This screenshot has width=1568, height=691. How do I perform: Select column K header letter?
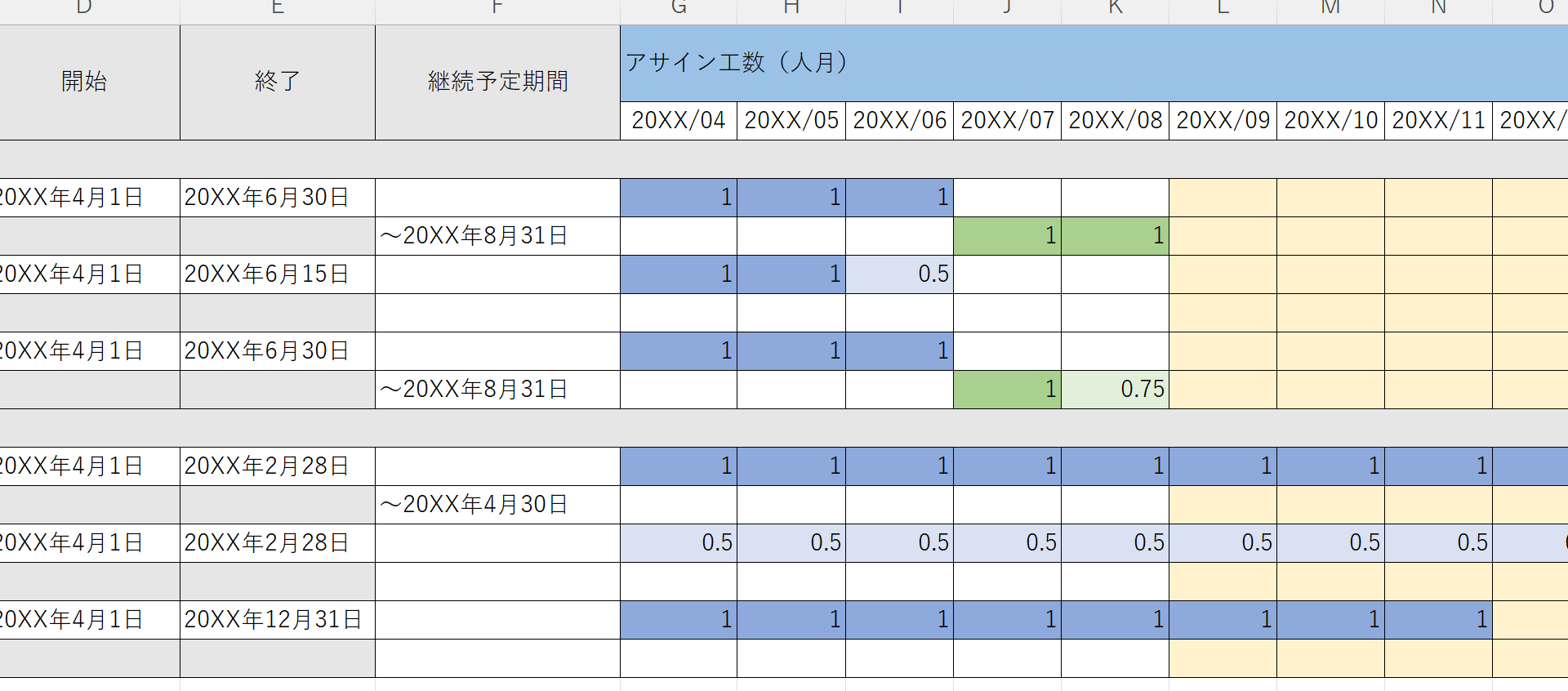coord(1115,8)
